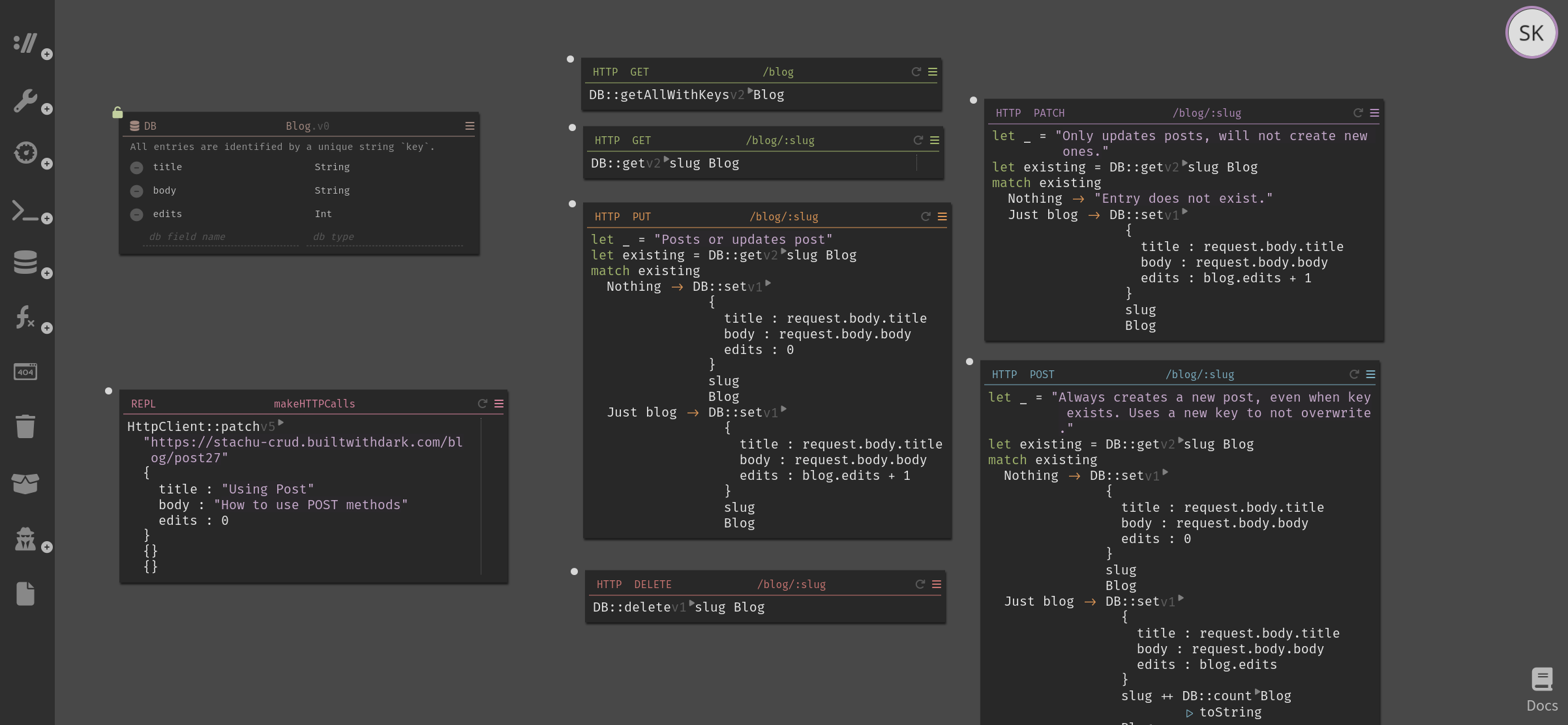Open the 404s sidebar icon
This screenshot has width=1568, height=725.
pyautogui.click(x=25, y=372)
